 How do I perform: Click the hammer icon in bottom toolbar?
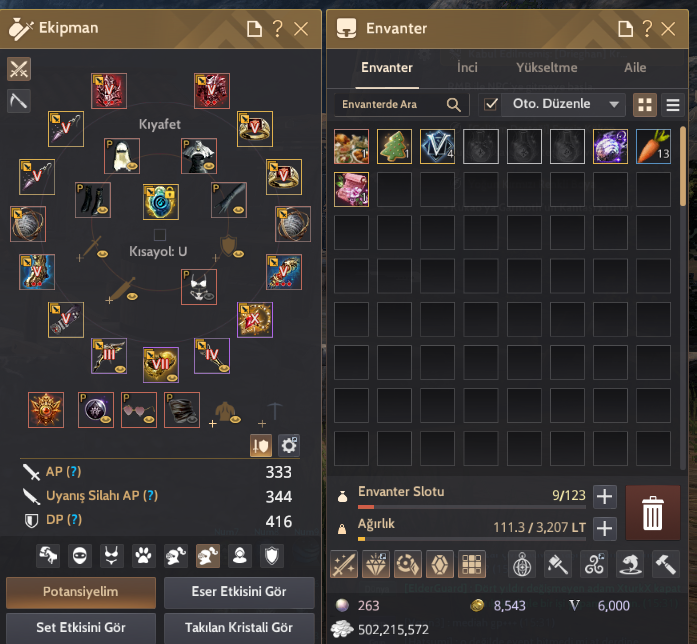pyautogui.click(x=665, y=564)
